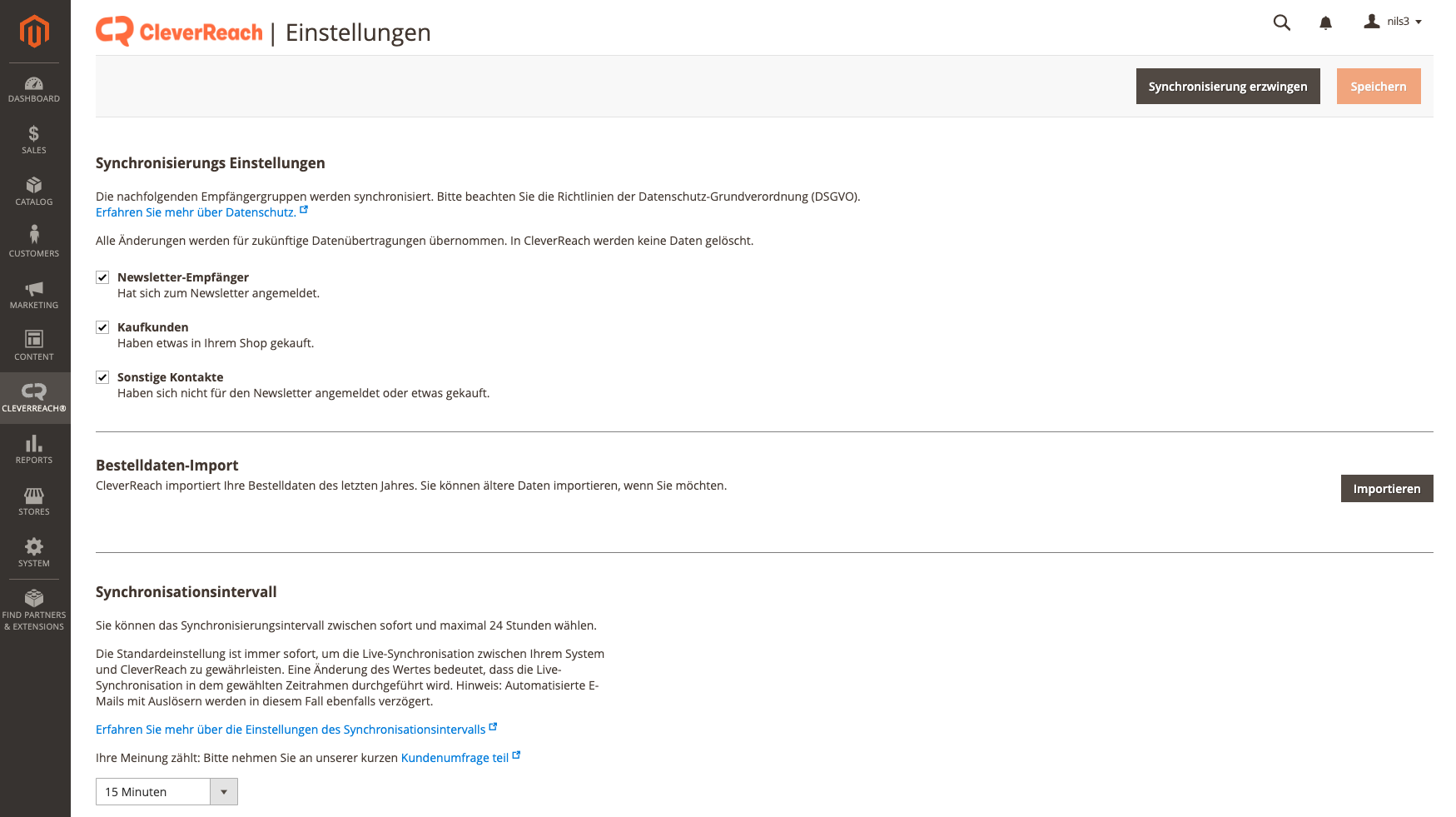This screenshot has width=1456, height=817.
Task: Click the Kaufkunden label text
Action: pos(153,327)
